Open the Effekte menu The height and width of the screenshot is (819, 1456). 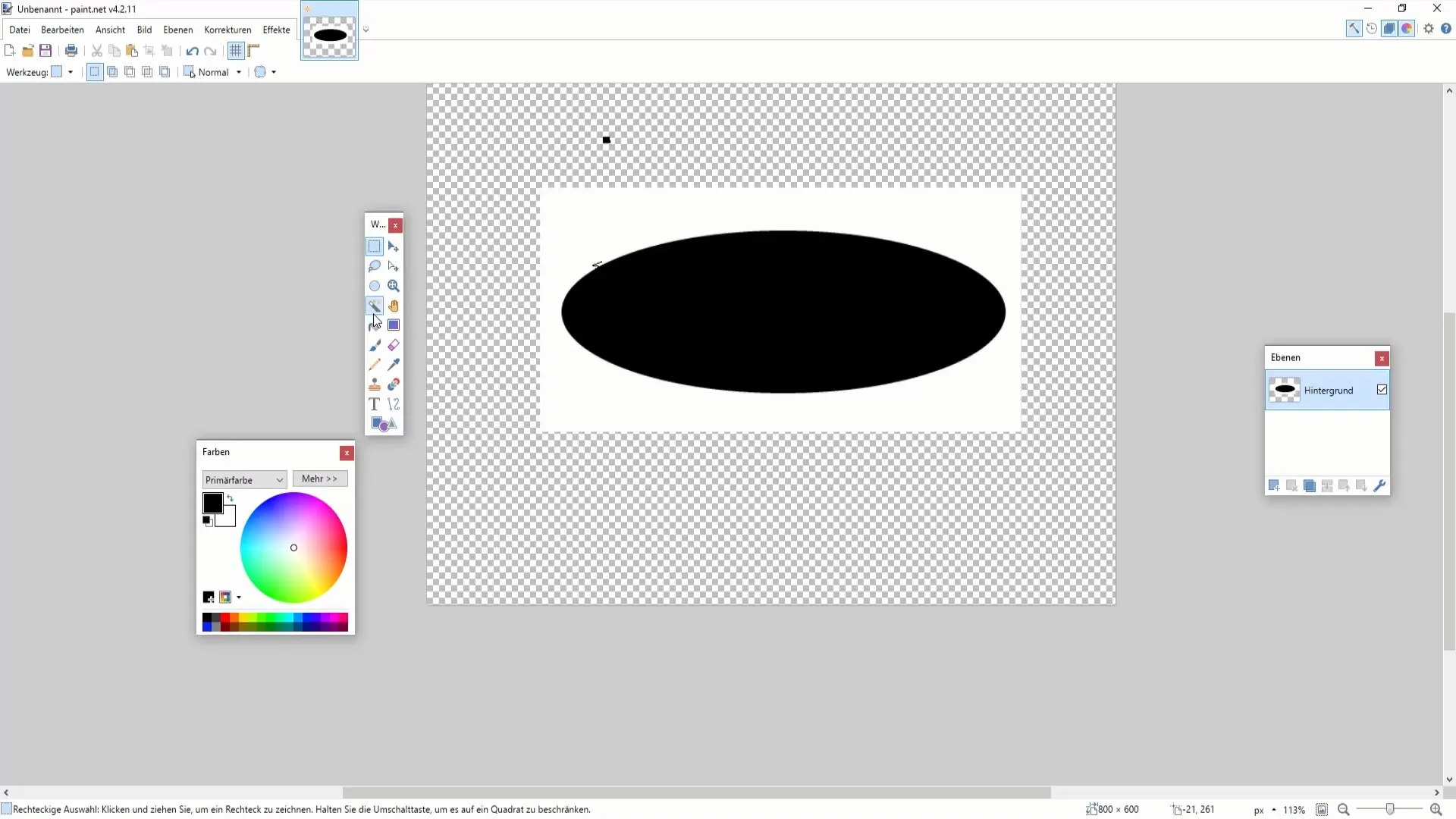276,30
